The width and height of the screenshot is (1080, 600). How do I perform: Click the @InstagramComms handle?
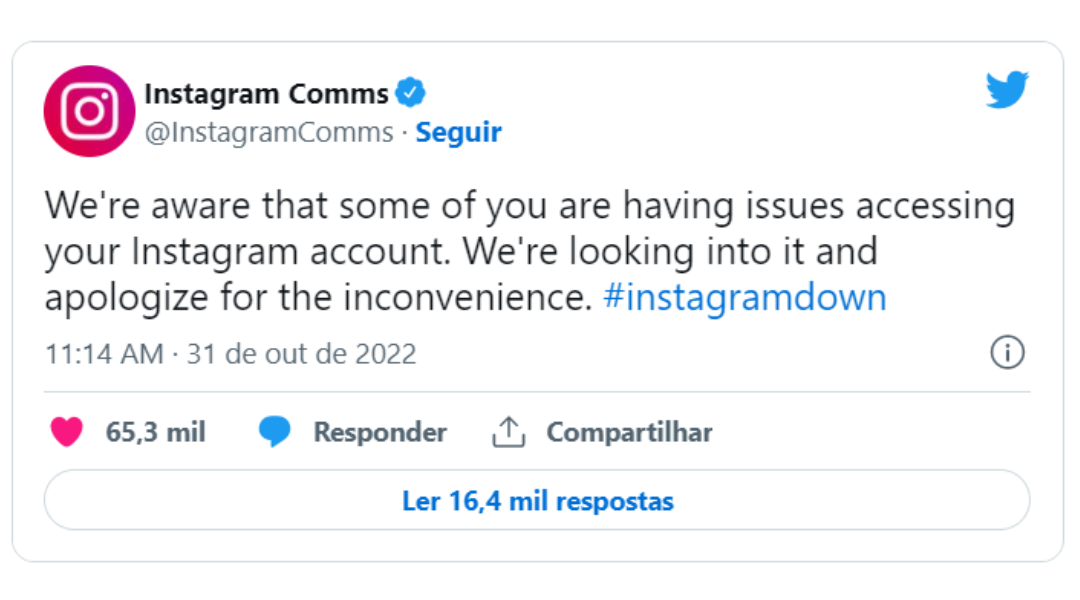click(x=269, y=132)
